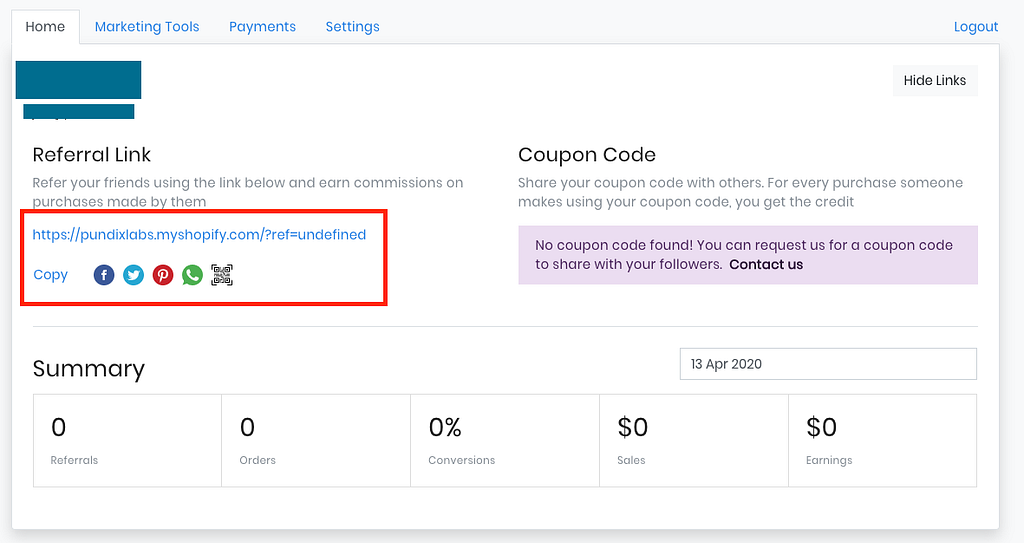
Task: Click the 13 Apr 2020 date field
Action: [827, 364]
